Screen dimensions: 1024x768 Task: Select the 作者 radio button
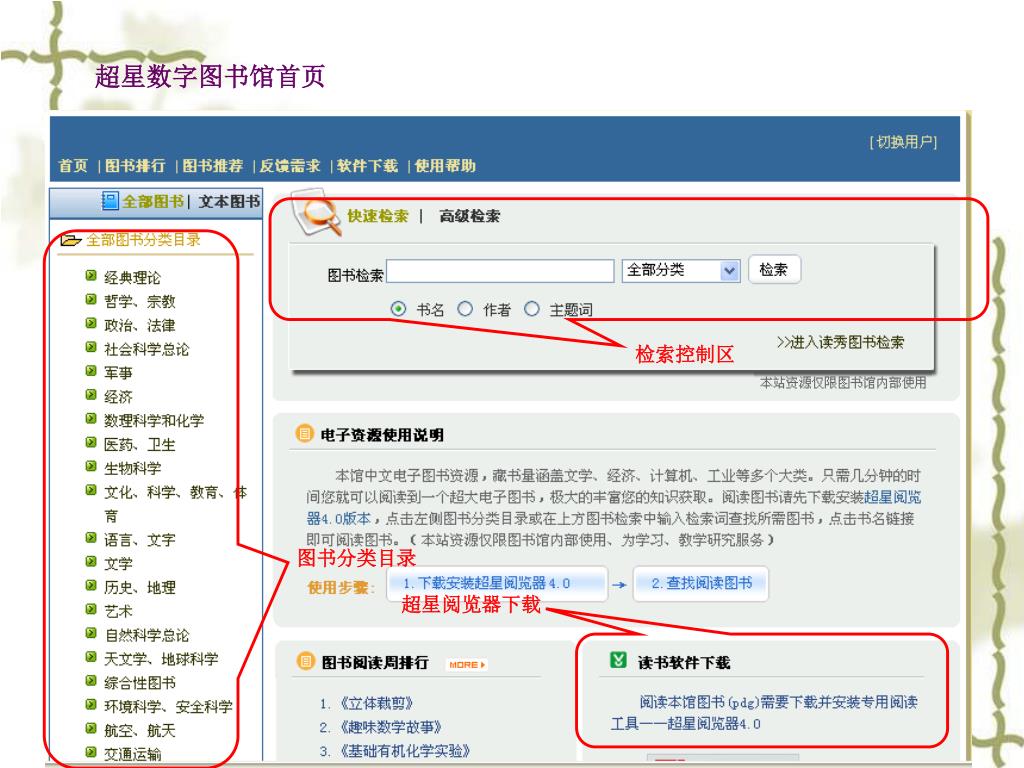pyautogui.click(x=465, y=309)
